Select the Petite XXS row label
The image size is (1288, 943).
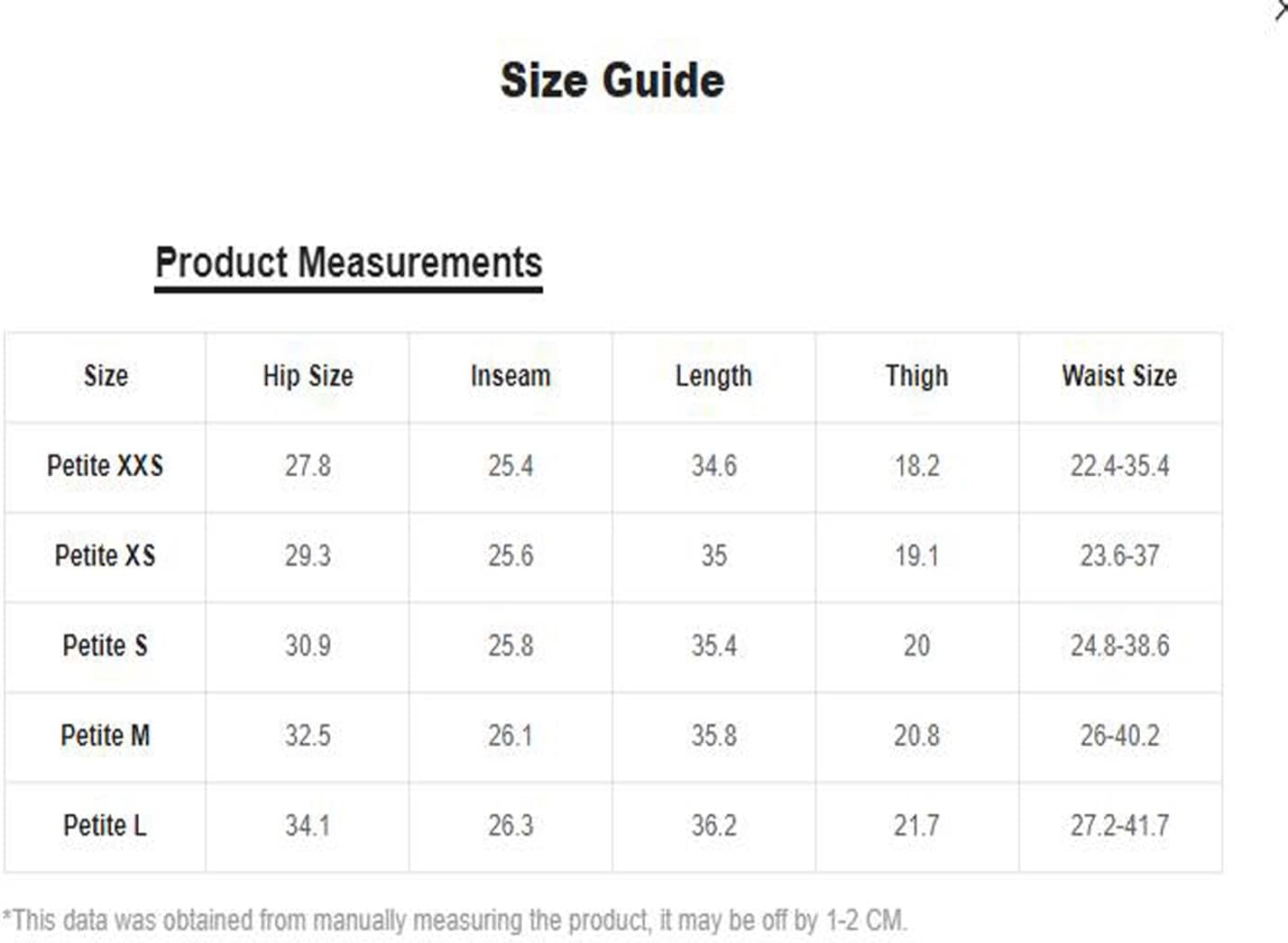[105, 466]
